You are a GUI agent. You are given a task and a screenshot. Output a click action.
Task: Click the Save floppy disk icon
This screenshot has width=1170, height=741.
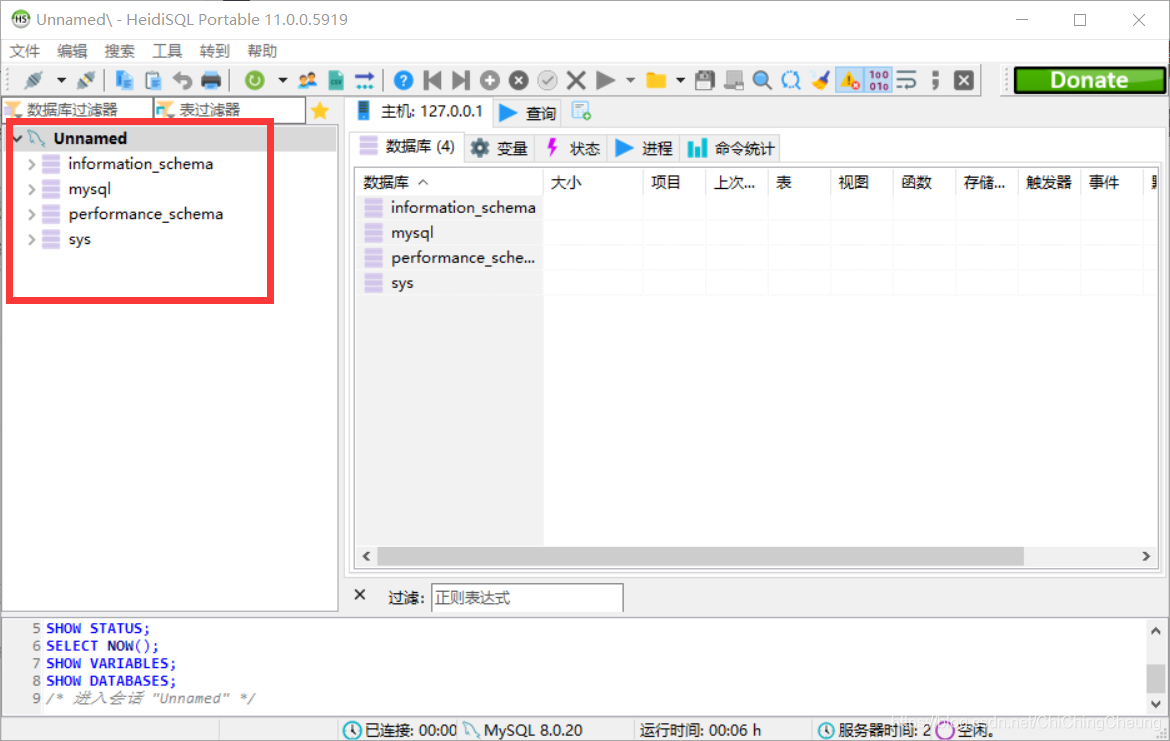tap(704, 80)
